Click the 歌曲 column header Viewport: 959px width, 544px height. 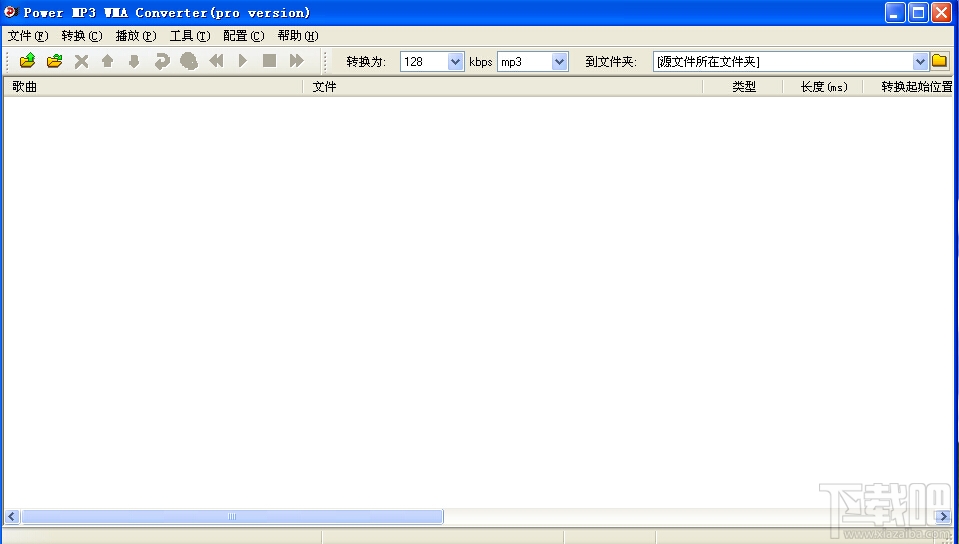tap(153, 87)
